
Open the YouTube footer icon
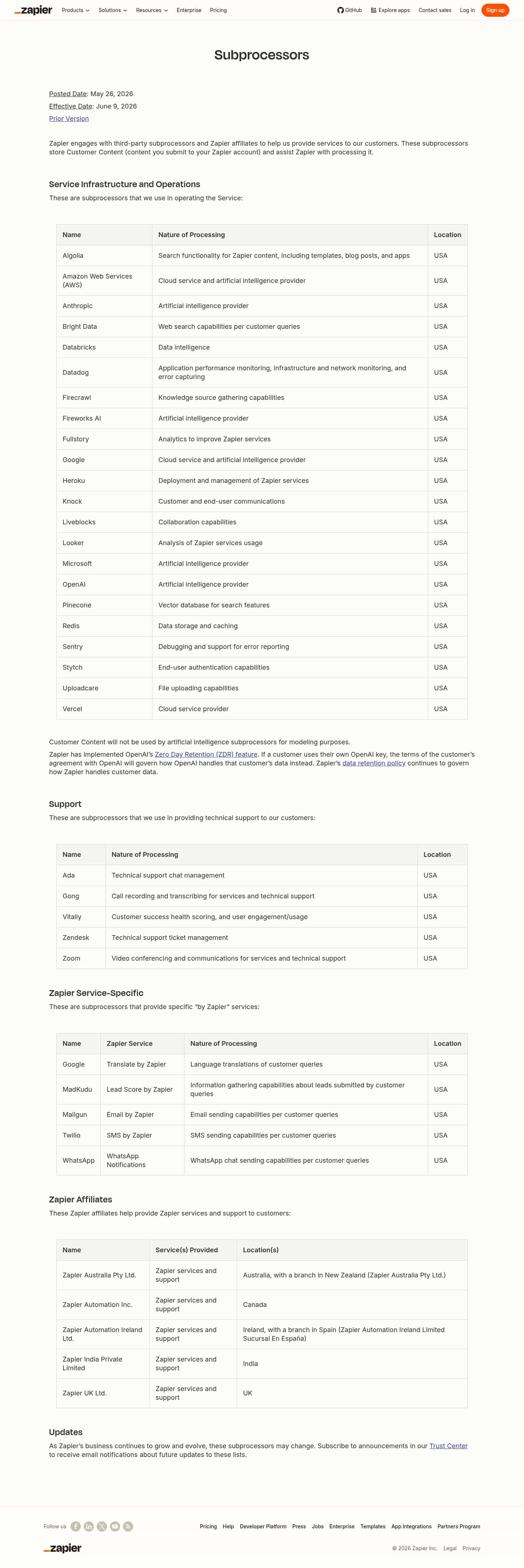pyautogui.click(x=115, y=1526)
